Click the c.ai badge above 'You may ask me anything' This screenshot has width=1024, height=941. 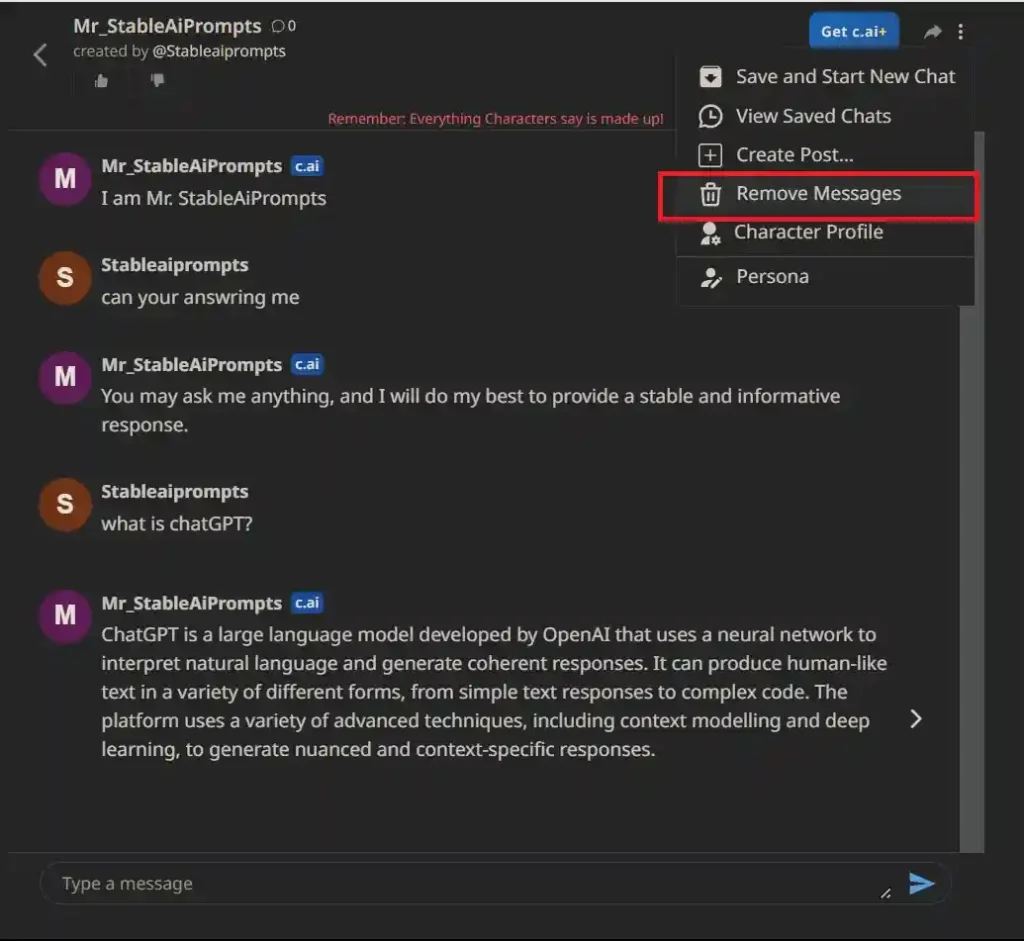point(307,364)
